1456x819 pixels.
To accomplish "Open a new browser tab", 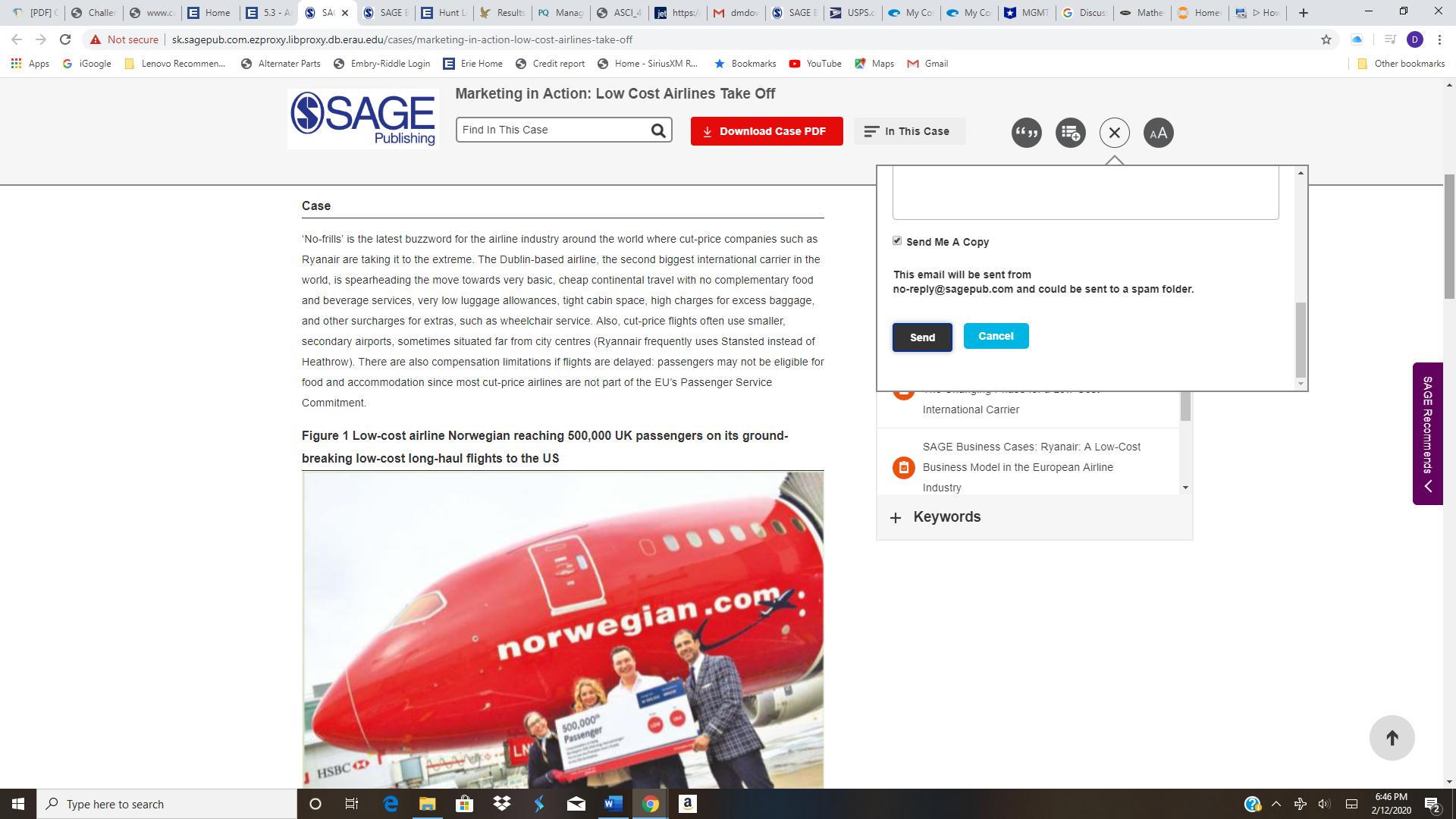I will click(1304, 12).
